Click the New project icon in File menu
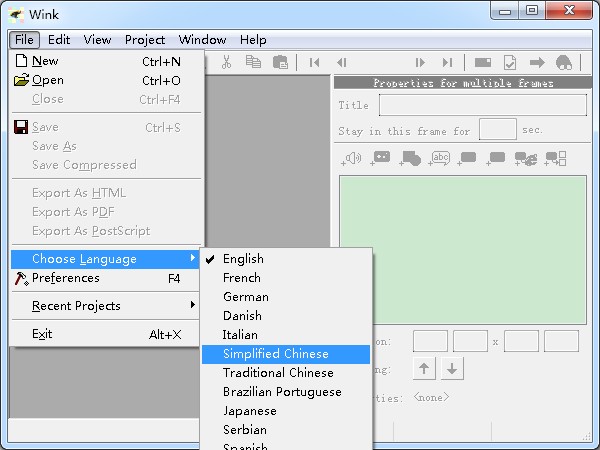Viewport: 600px width, 450px height. click(21, 61)
